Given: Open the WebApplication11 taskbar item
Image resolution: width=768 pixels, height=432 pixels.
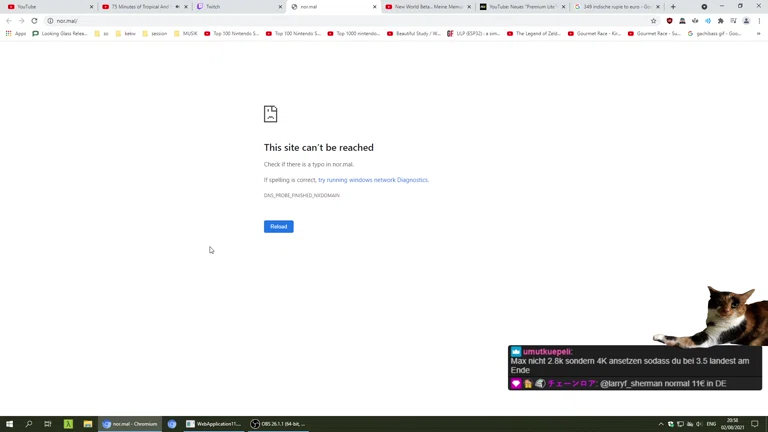Looking at the screenshot, I should coord(214,424).
